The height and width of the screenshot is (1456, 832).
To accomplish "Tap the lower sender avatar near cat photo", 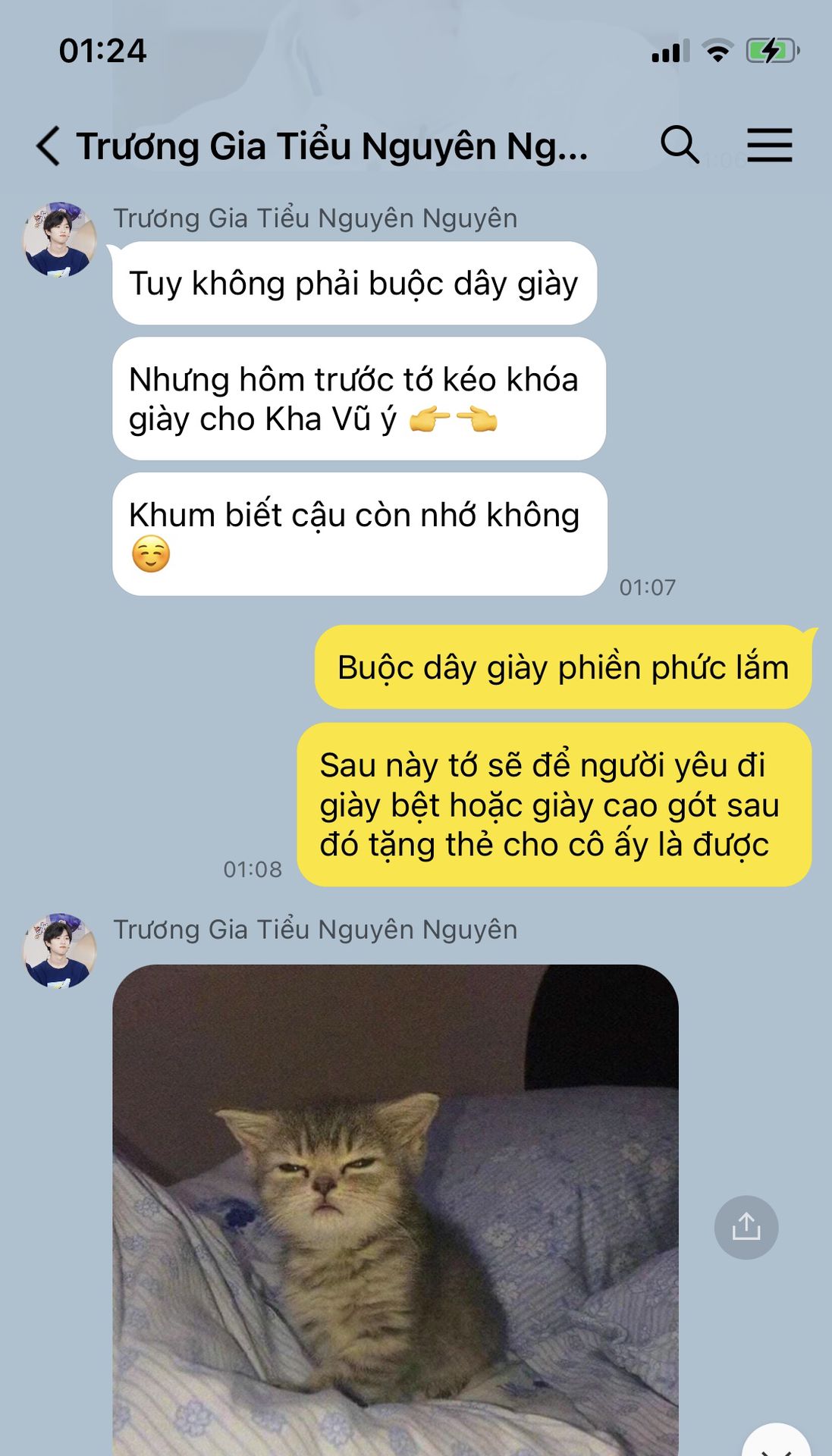I will pos(60,950).
